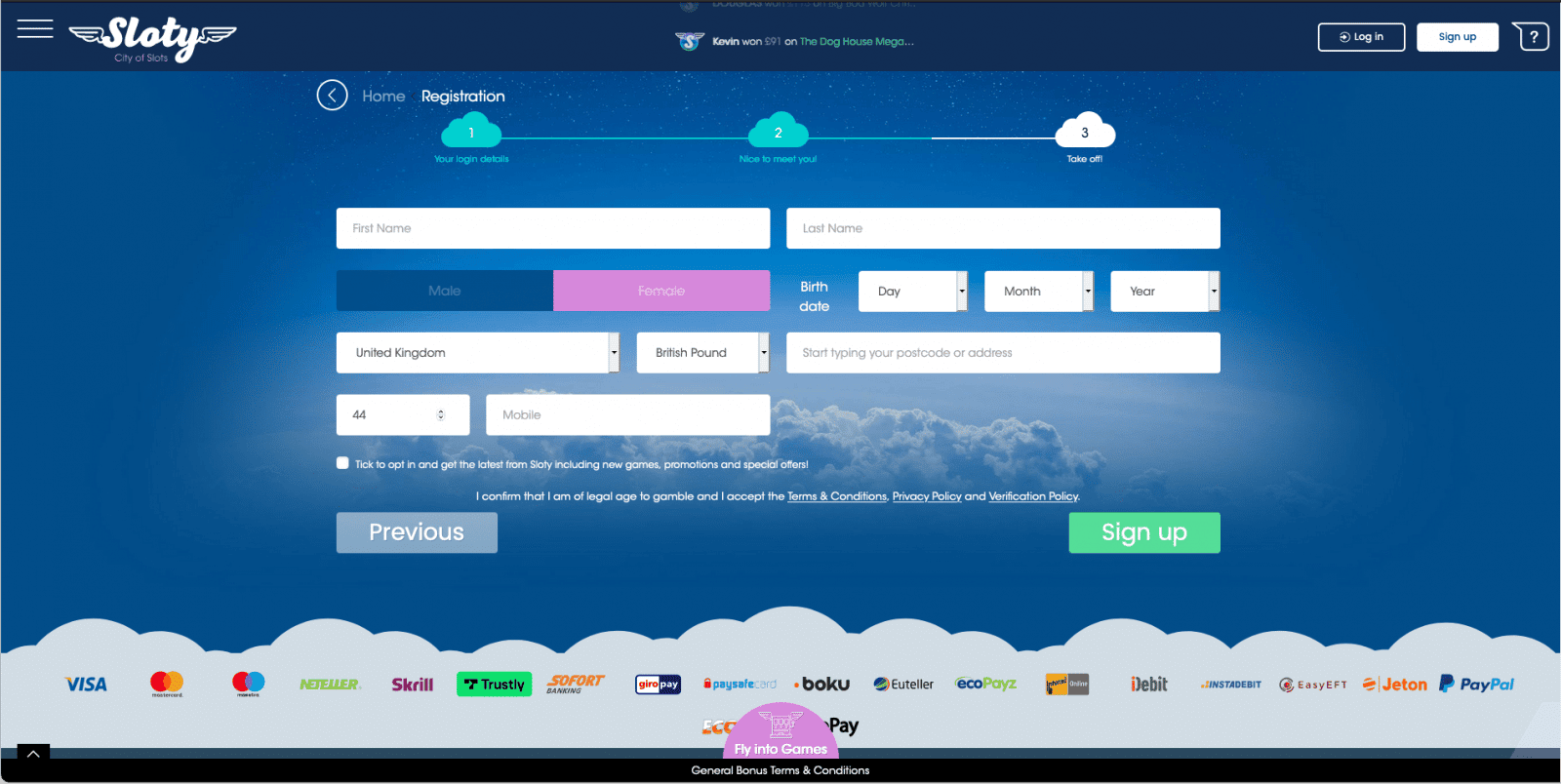1561x784 pixels.
Task: Click the Jeton payment logo
Action: click(x=1395, y=685)
